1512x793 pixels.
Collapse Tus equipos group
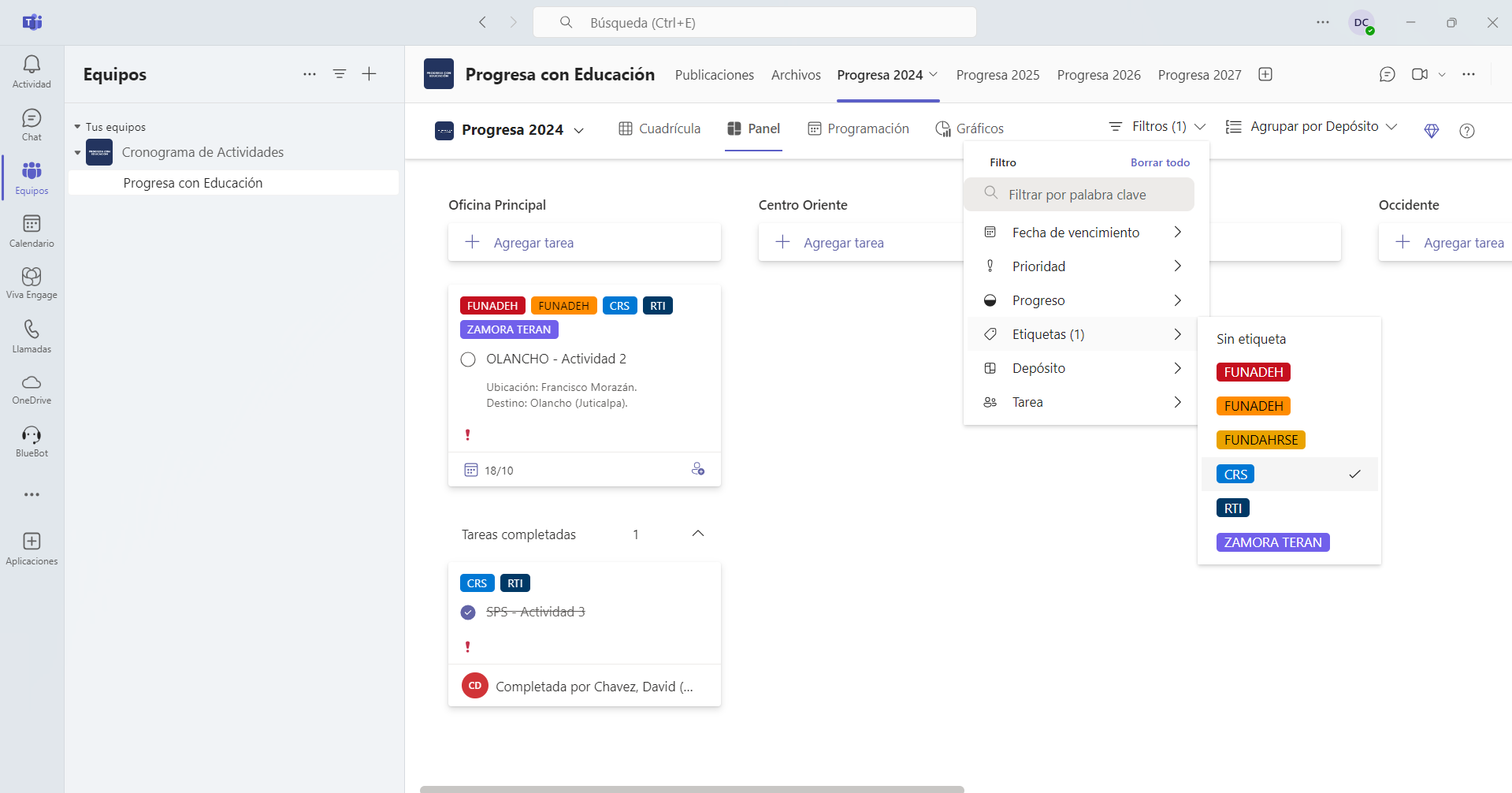pos(77,127)
